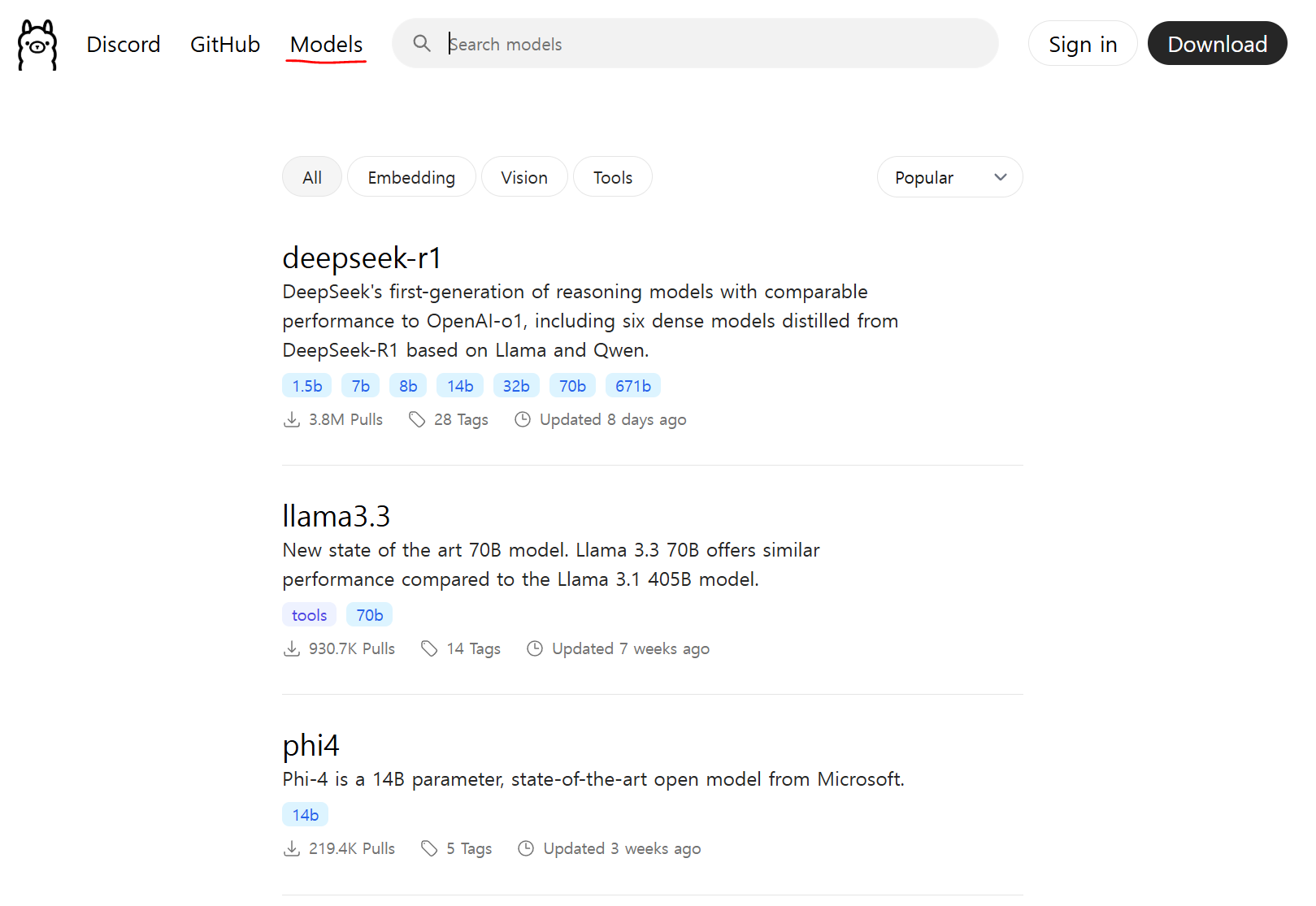Click the 'Updated 3 weeks ago' text

point(622,848)
